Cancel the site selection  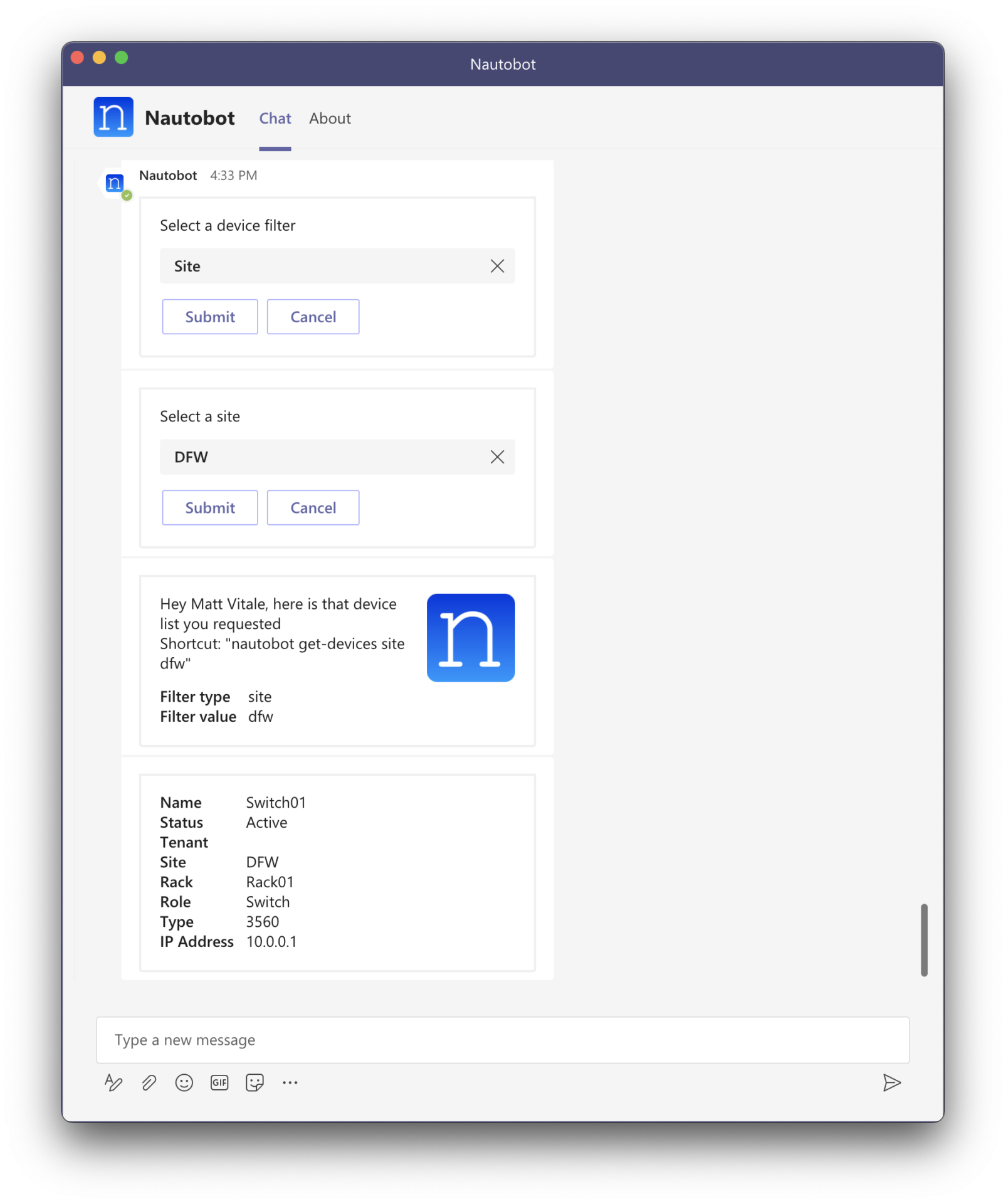coord(313,508)
